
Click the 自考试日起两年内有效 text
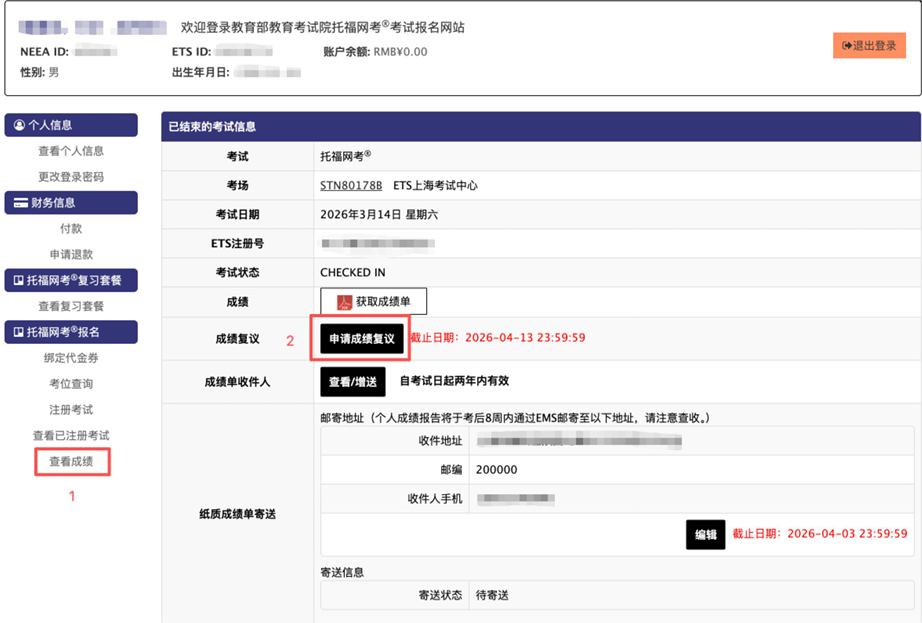point(455,381)
